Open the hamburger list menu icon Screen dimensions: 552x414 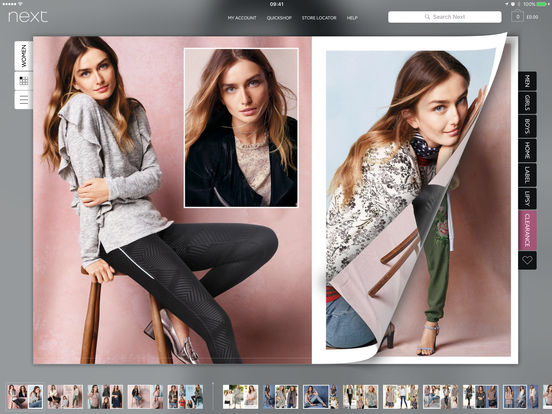24,100
